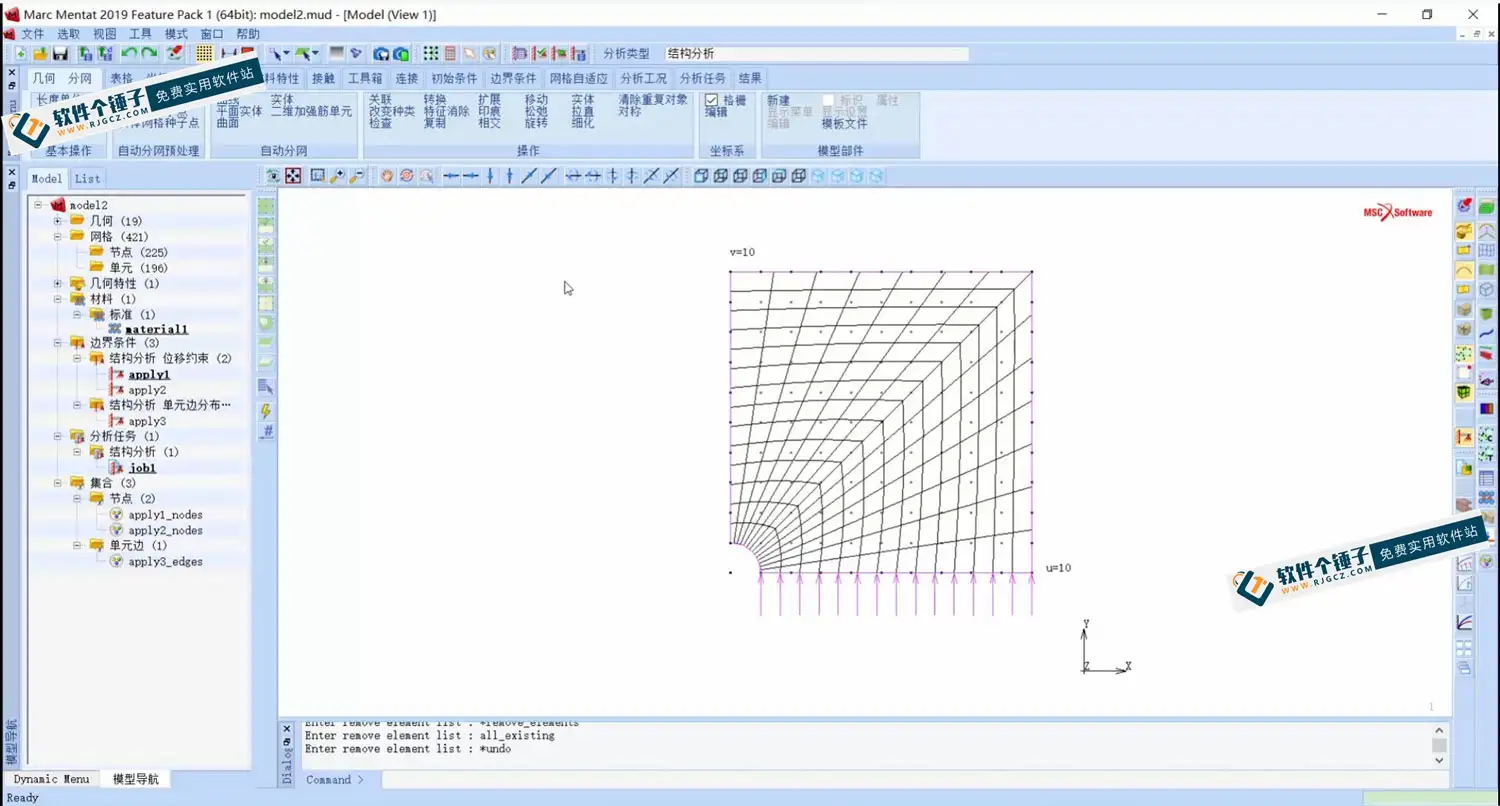Open the 选取 menu
Screen dimensions: 1500x806
coord(68,34)
